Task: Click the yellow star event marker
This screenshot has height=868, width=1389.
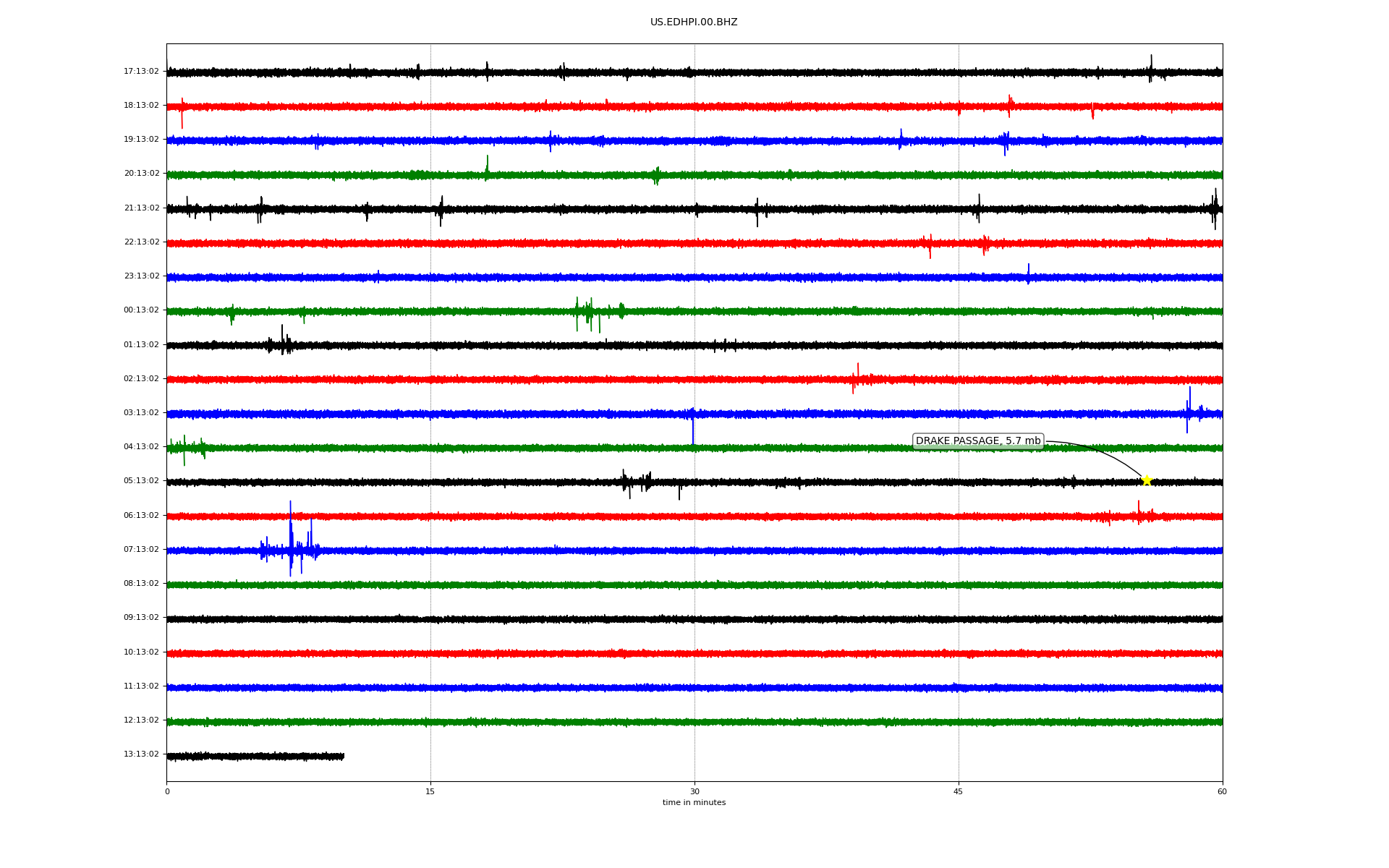Action: [x=1147, y=480]
